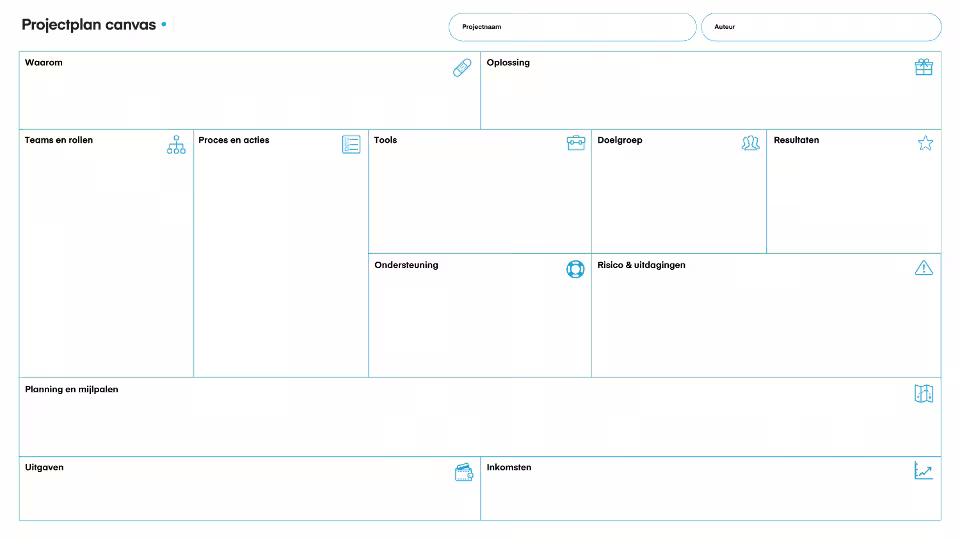This screenshot has height=540, width=960.
Task: Click the checklist icon in Proces en acties
Action: [x=351, y=145]
